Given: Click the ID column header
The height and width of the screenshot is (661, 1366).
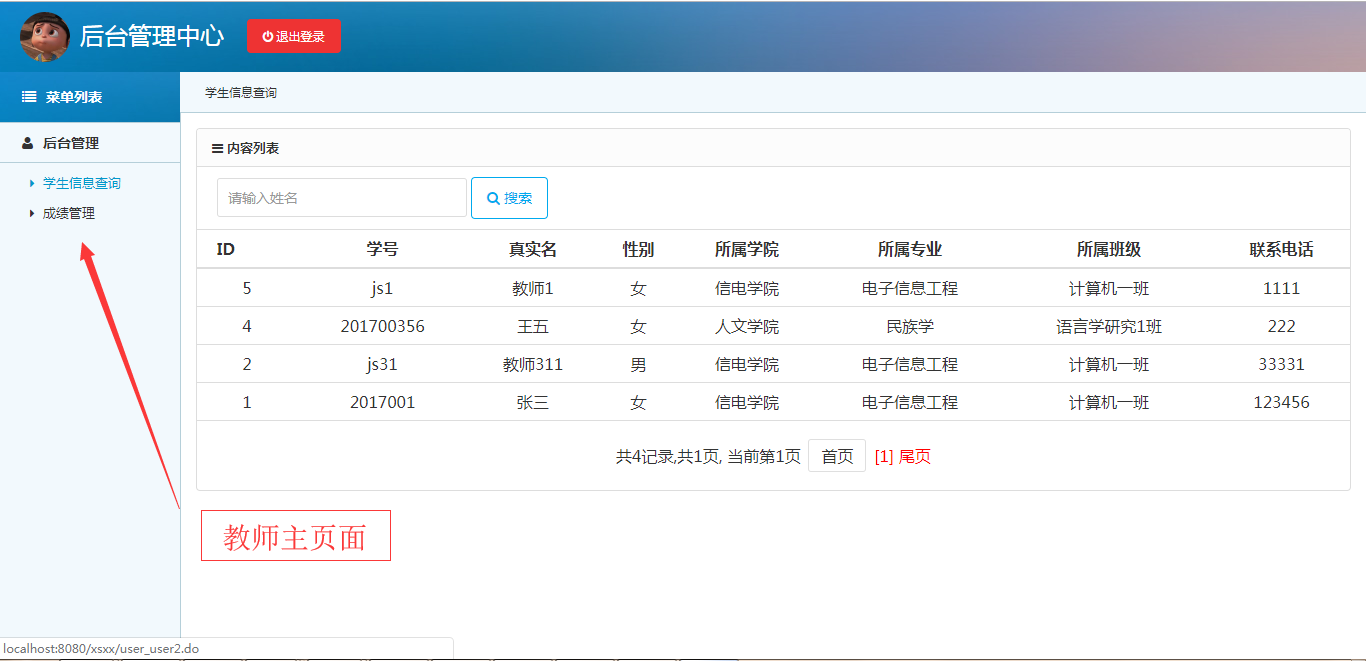Looking at the screenshot, I should coord(226,249).
